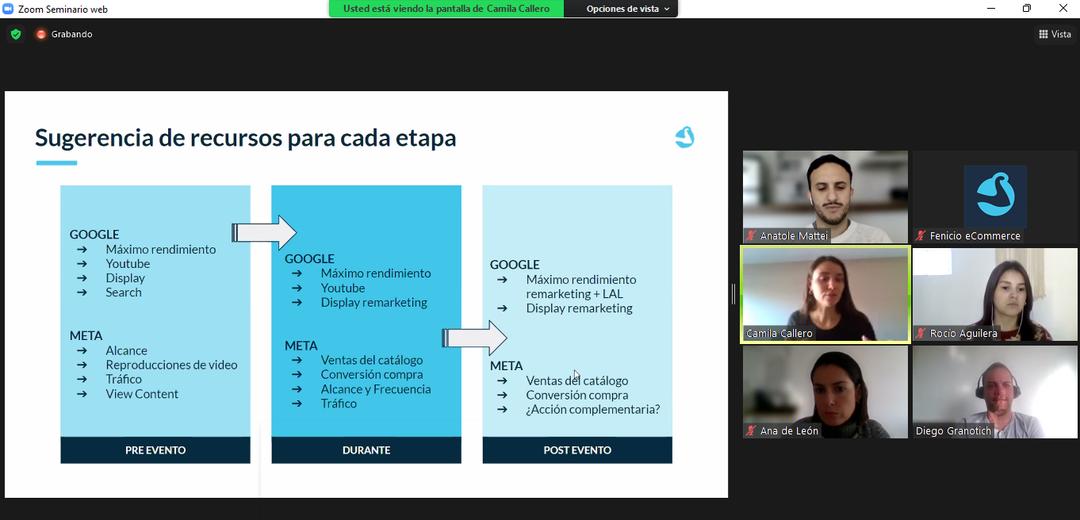
Task: Click the DURANTE stage footer label
Action: coord(366,450)
